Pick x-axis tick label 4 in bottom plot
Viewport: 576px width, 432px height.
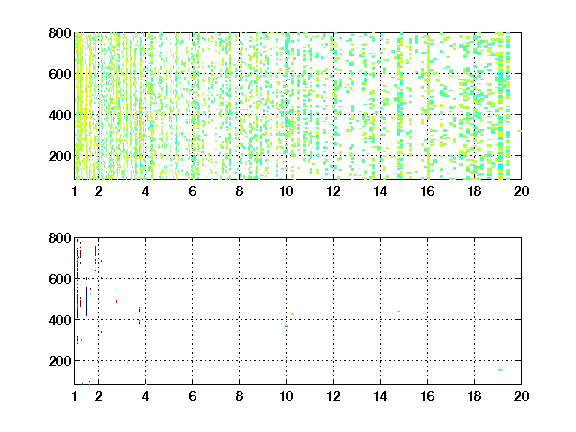coord(145,396)
